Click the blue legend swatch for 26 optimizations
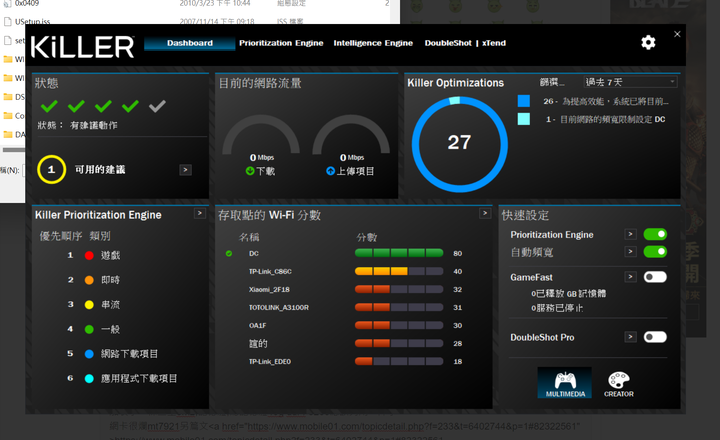Viewport: 720px width, 440px height. pos(523,101)
